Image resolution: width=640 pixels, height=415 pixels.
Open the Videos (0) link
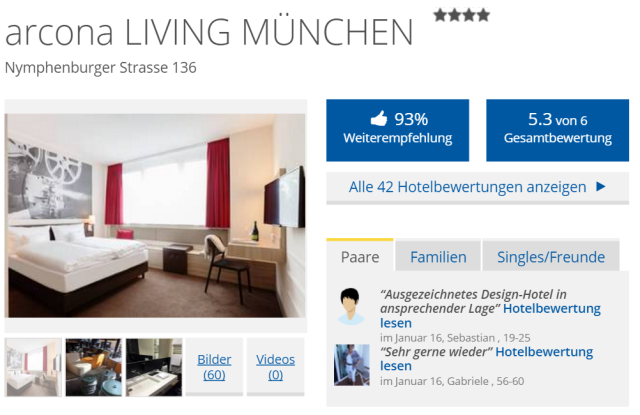[x=276, y=367]
